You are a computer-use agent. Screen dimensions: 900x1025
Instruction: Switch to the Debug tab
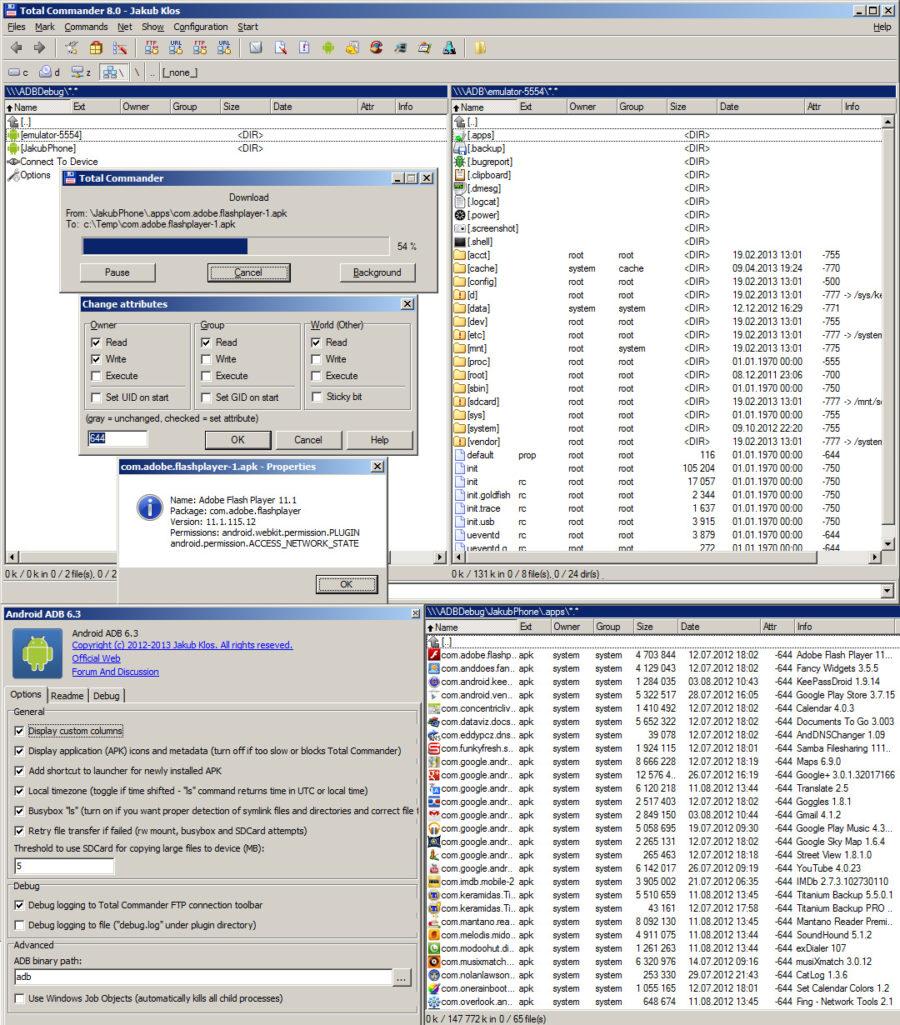pyautogui.click(x=107, y=696)
